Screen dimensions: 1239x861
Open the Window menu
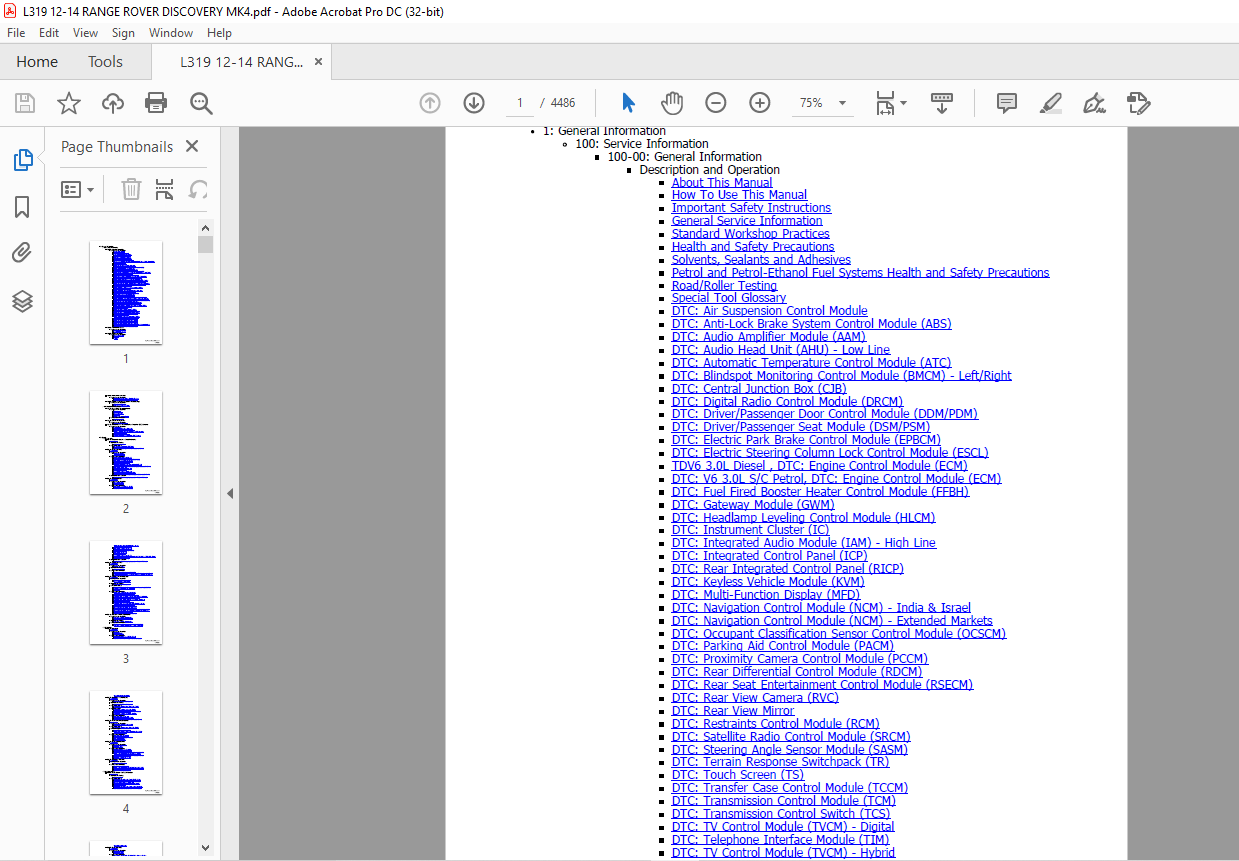171,33
